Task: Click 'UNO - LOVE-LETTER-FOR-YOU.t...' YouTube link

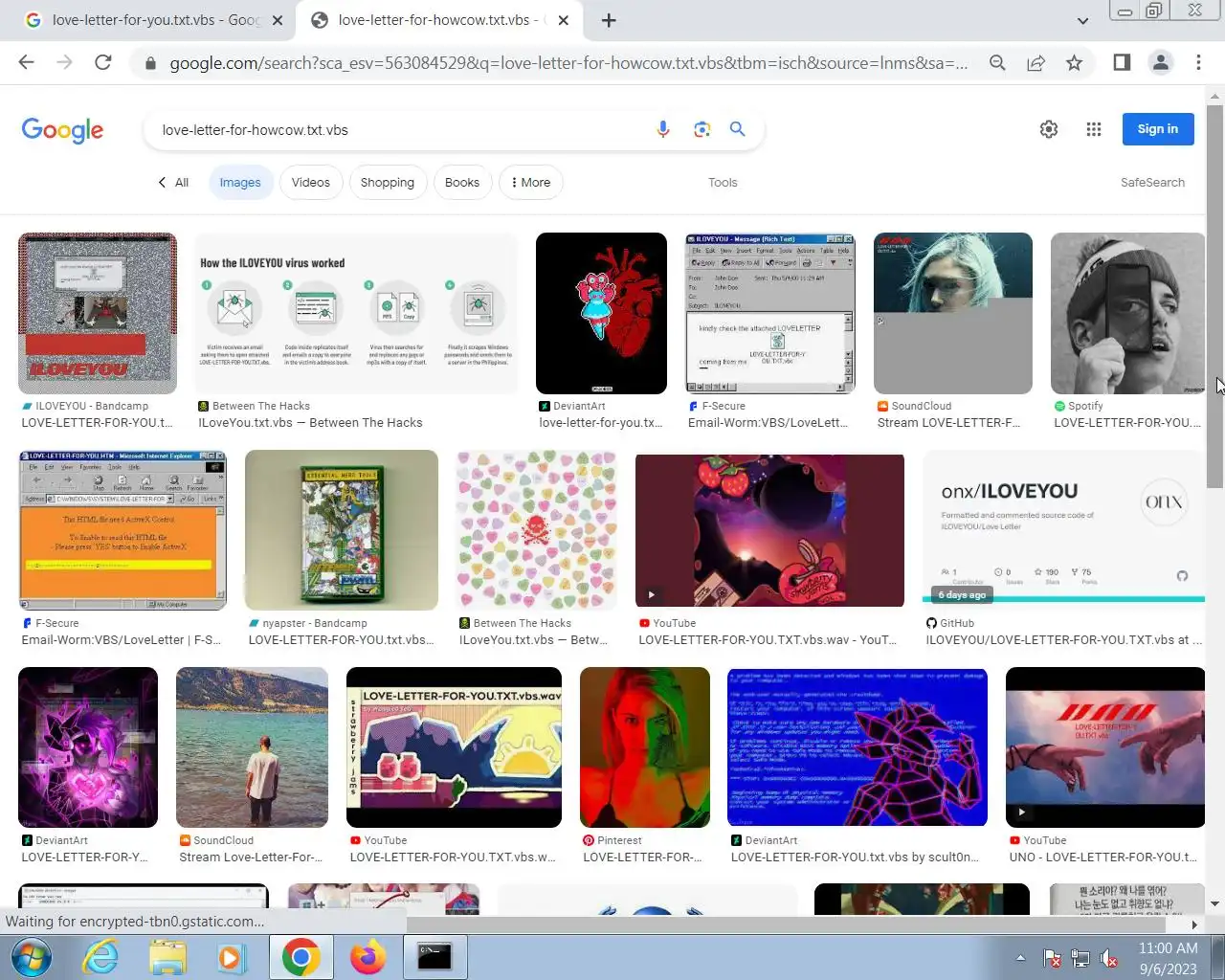Action: [x=1102, y=857]
